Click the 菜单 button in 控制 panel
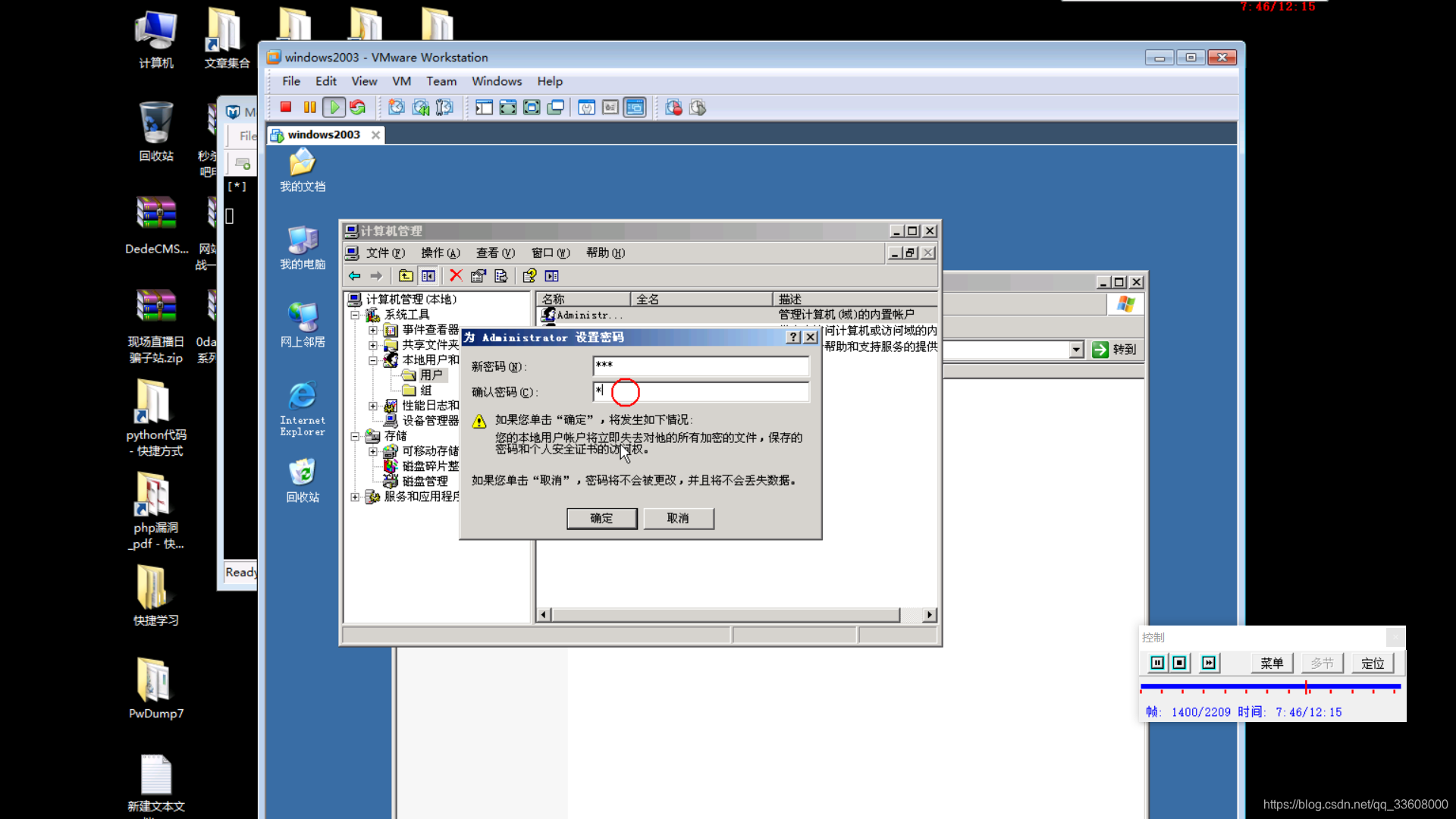1456x819 pixels. tap(1272, 664)
